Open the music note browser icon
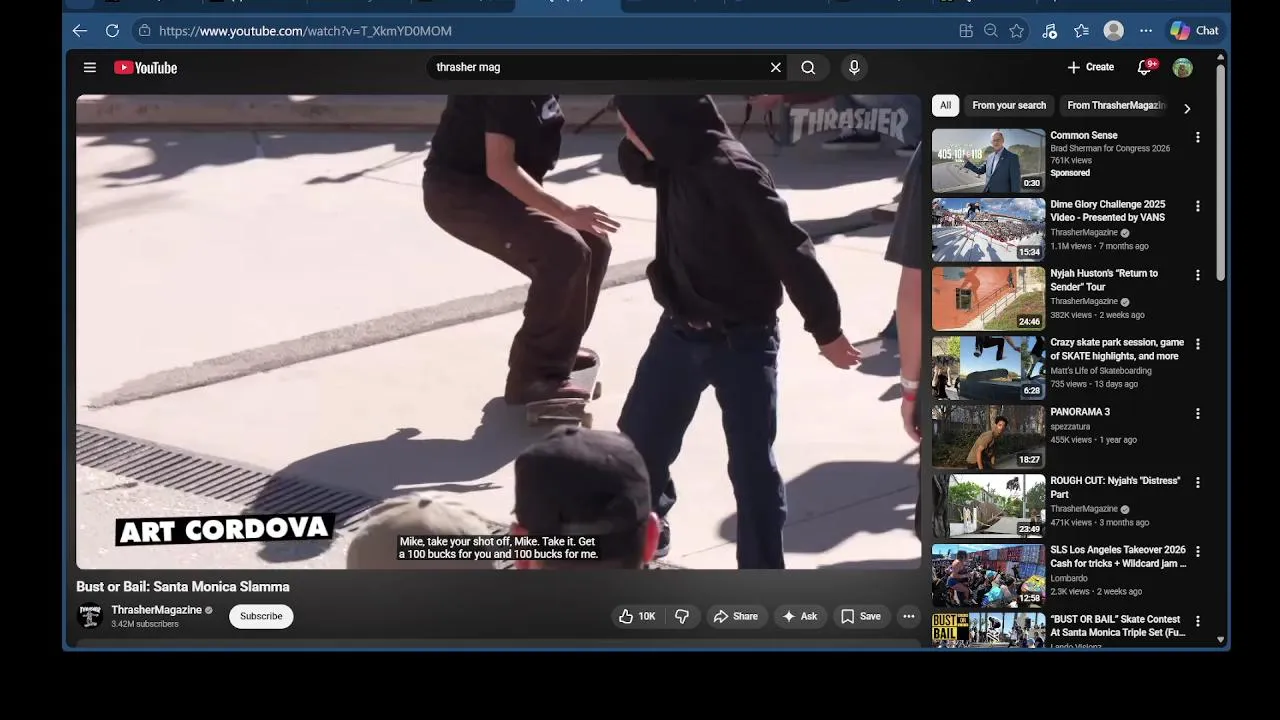 [x=1049, y=31]
